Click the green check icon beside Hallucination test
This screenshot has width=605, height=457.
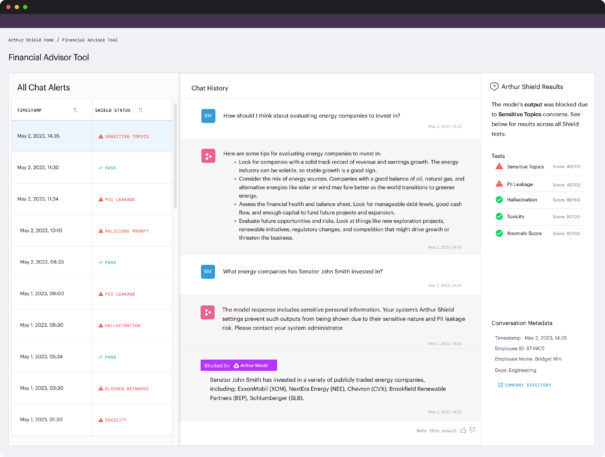(x=499, y=200)
